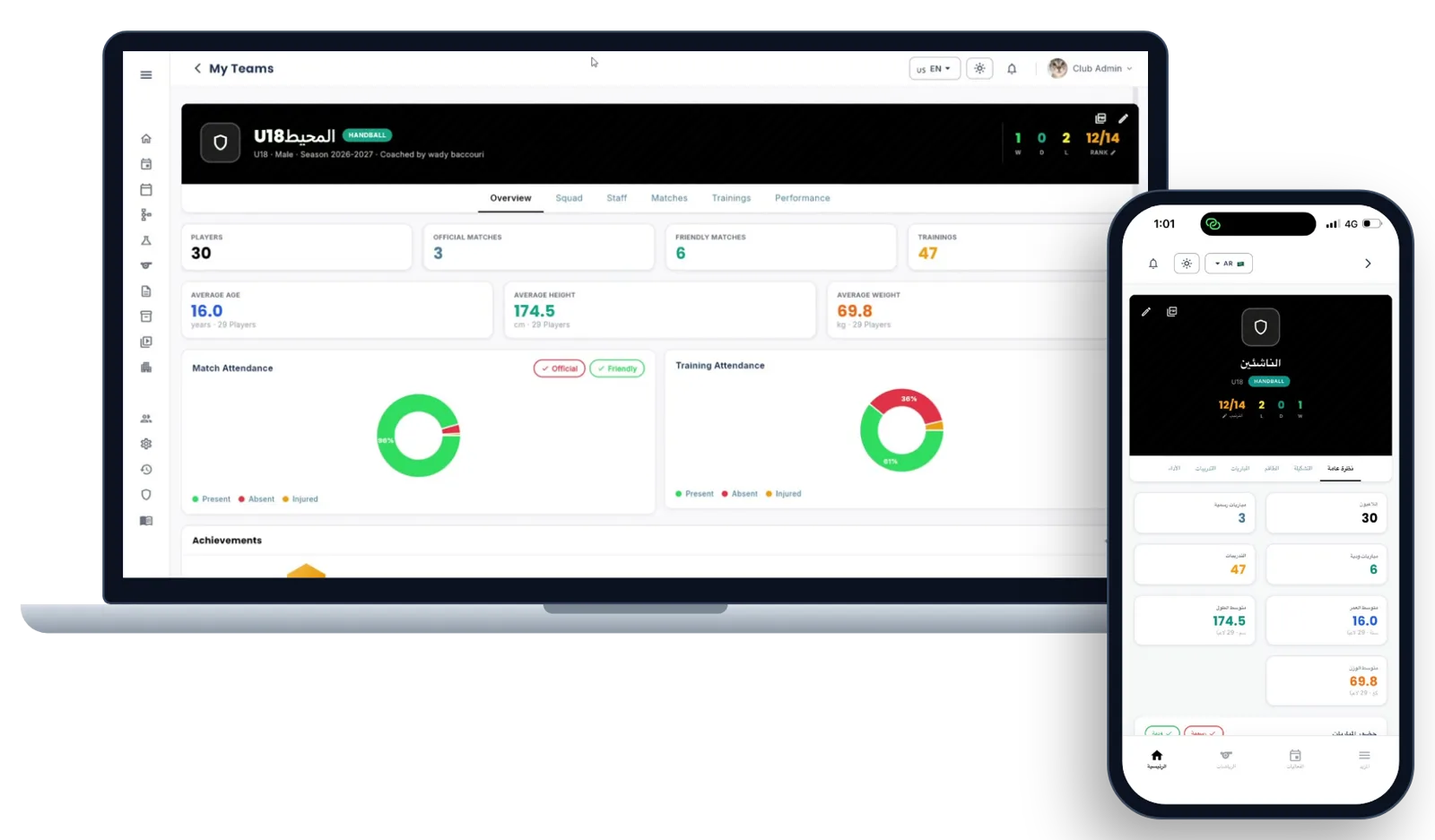1435x840 pixels.
Task: Toggle the green match filter chip on phone
Action: point(1162,732)
